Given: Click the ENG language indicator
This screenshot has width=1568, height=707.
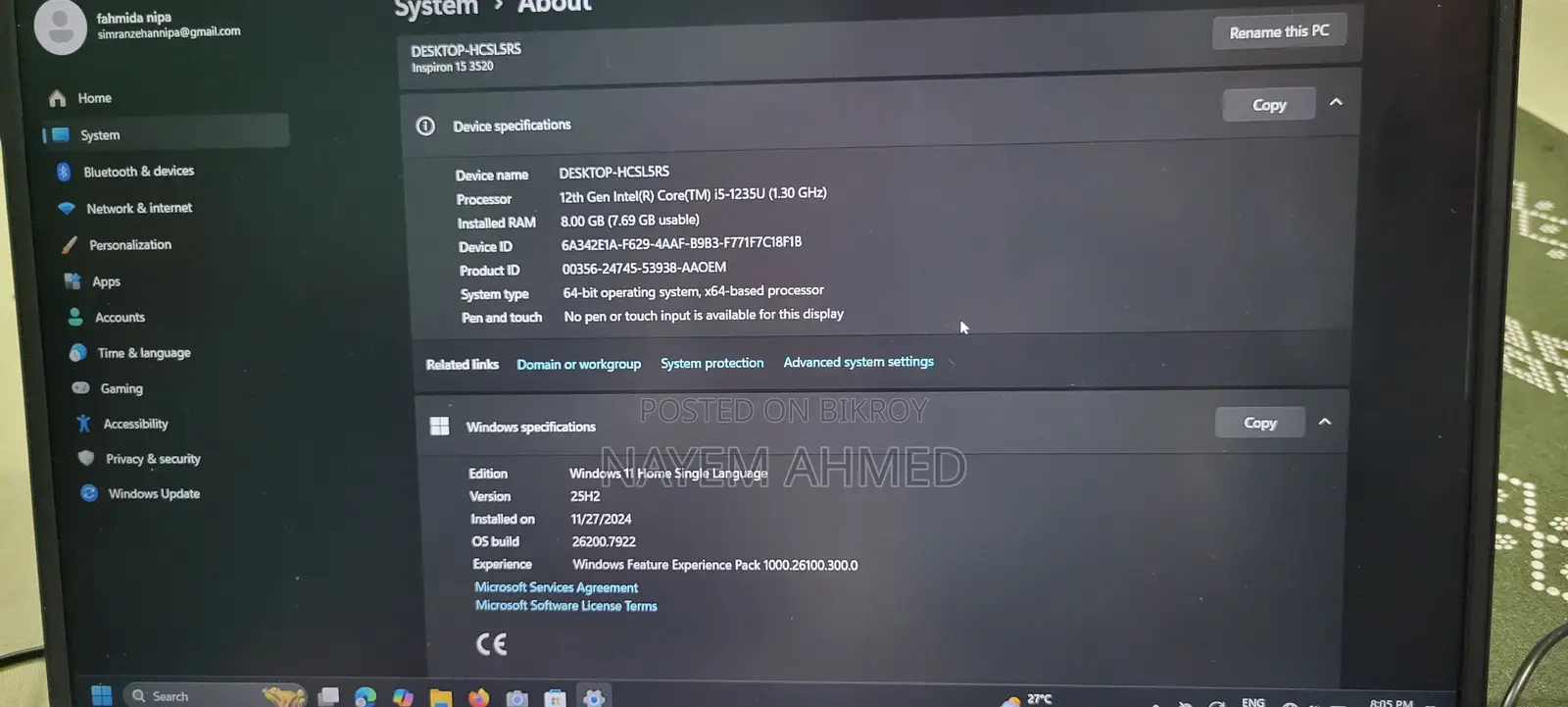Looking at the screenshot, I should click(1252, 702).
